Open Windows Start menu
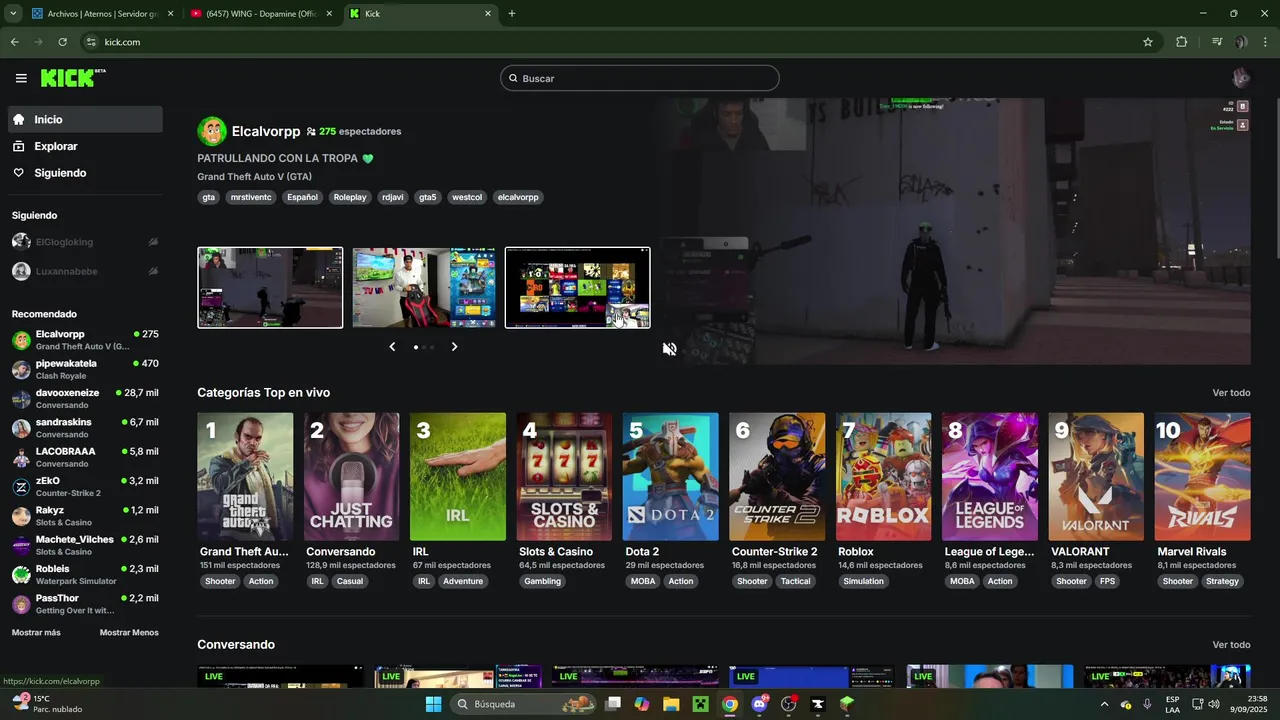 point(433,704)
